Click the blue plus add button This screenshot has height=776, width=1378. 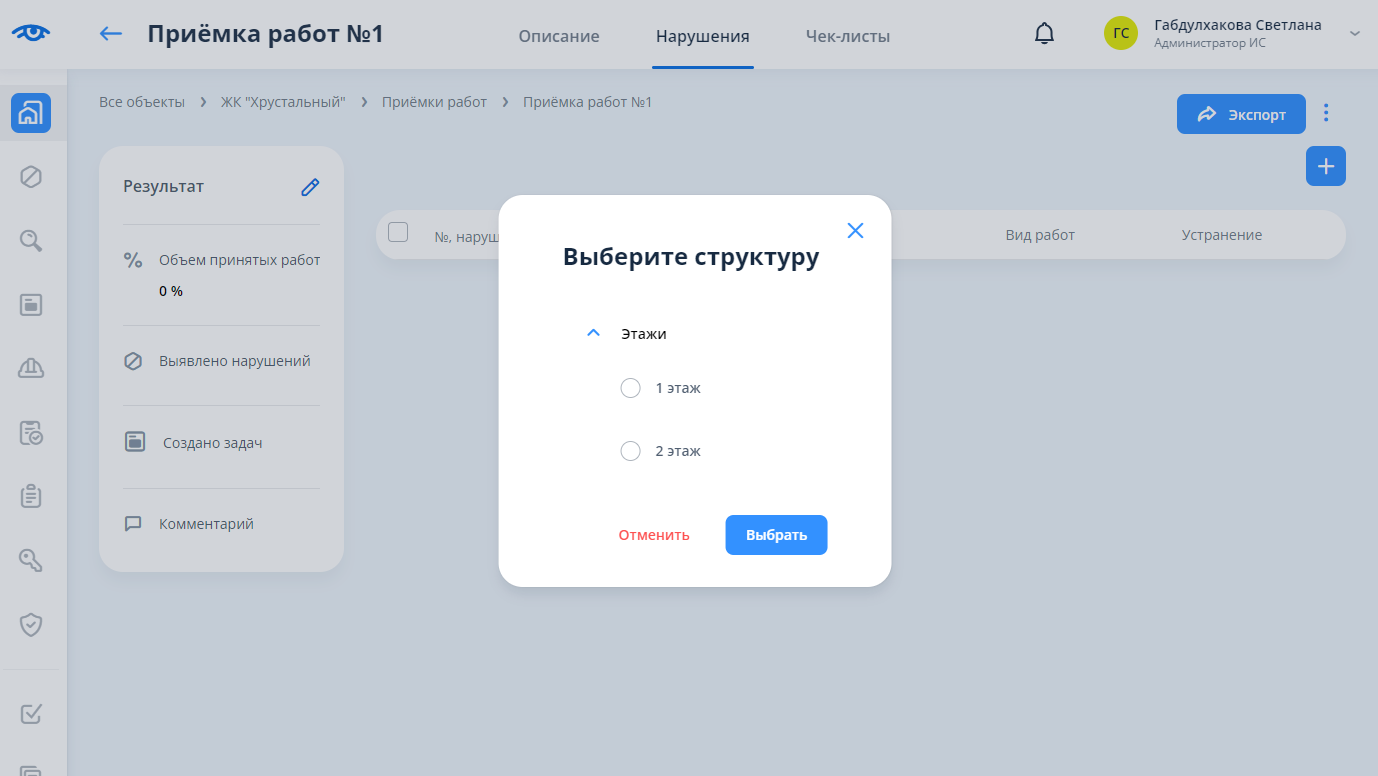(x=1325, y=166)
